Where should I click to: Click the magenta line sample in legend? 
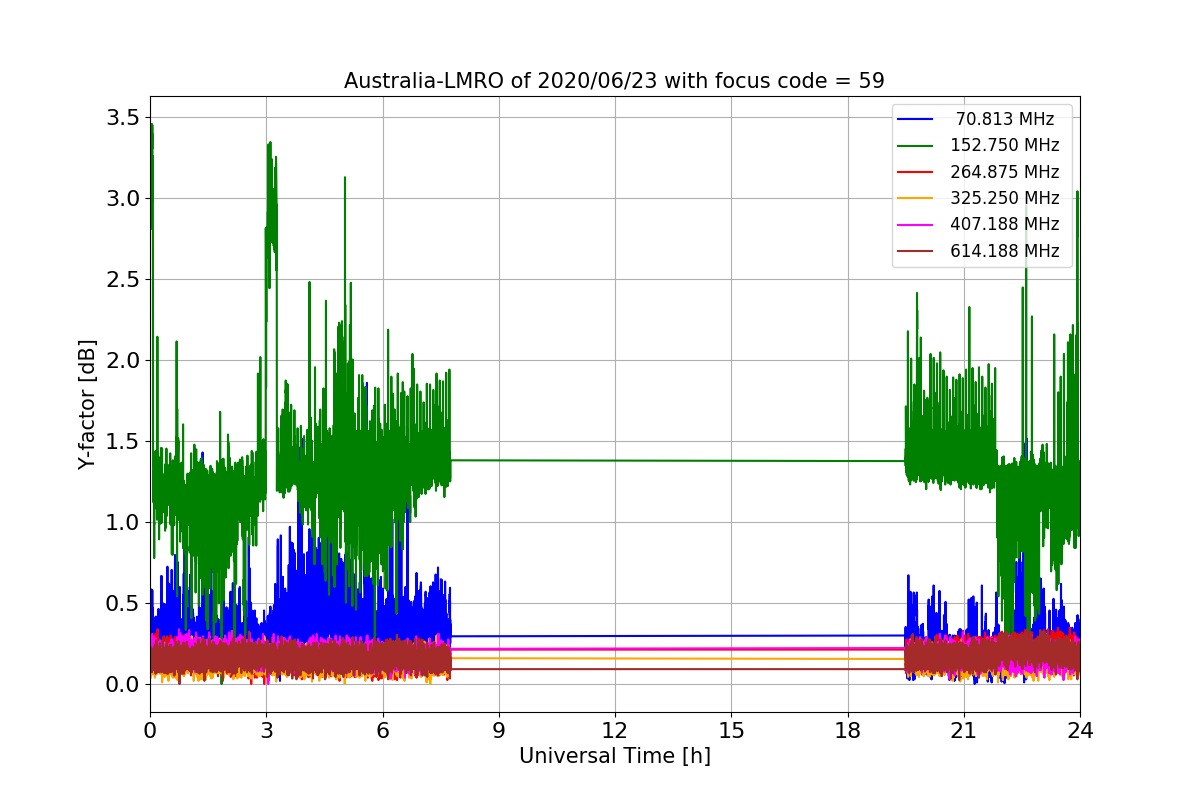(915, 225)
